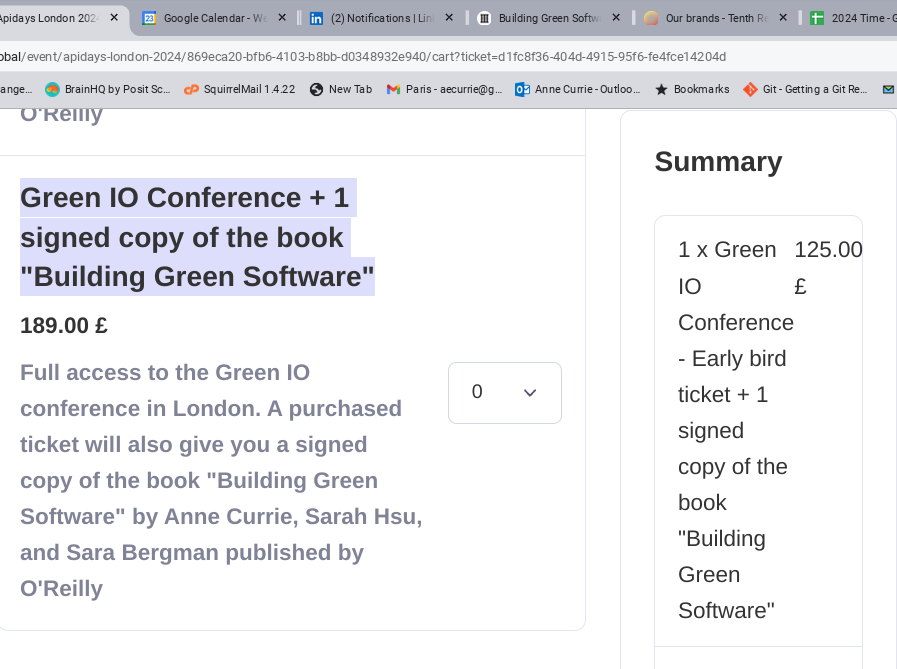Click the summary line item description
This screenshot has height=669, width=897.
736,430
